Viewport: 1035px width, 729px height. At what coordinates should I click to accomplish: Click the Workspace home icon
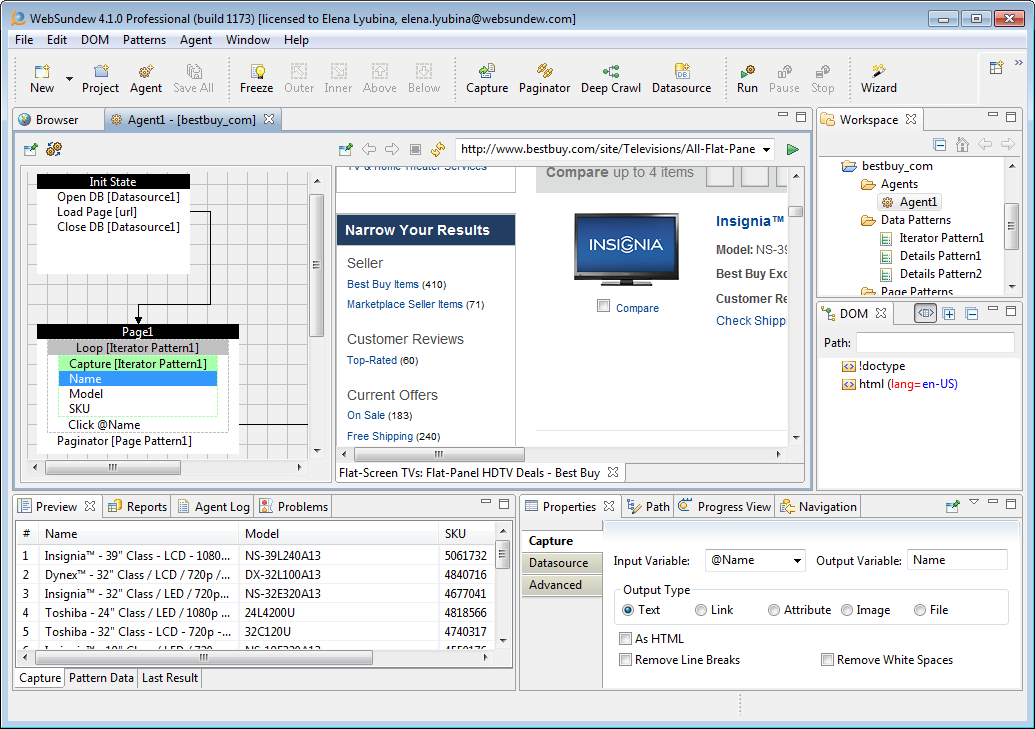(962, 144)
